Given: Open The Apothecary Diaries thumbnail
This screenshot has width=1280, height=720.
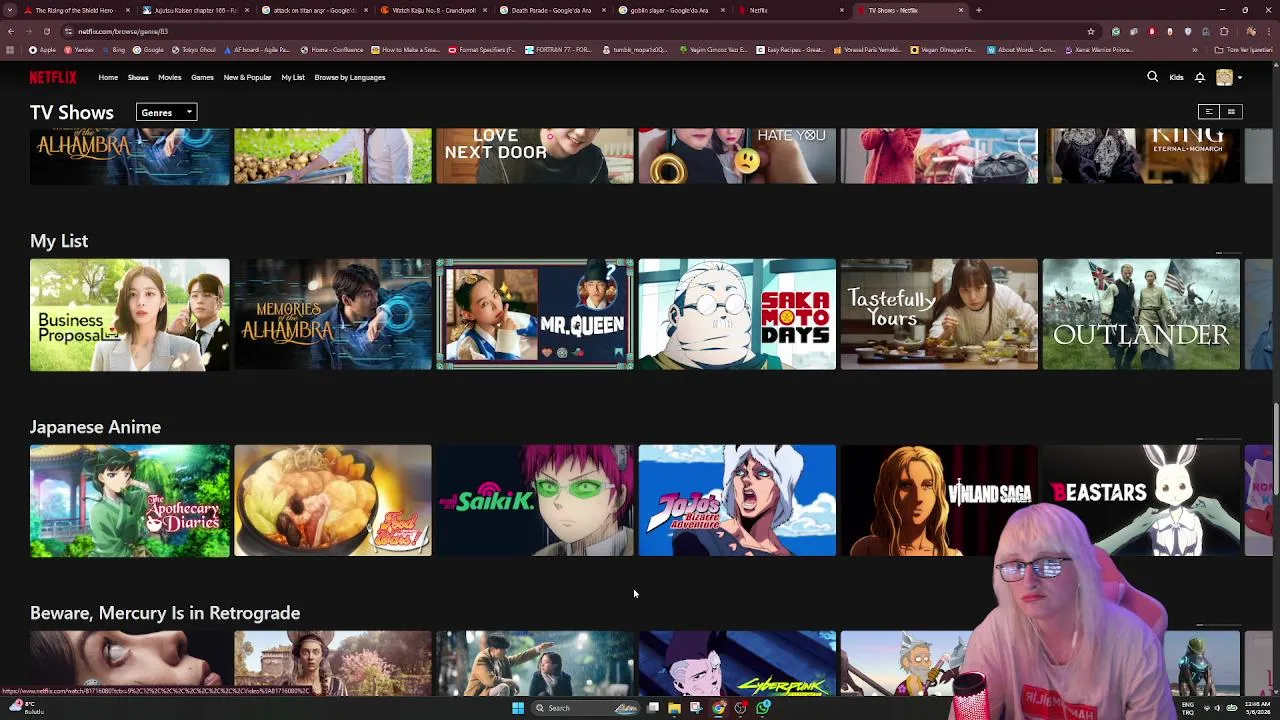Looking at the screenshot, I should click(130, 500).
